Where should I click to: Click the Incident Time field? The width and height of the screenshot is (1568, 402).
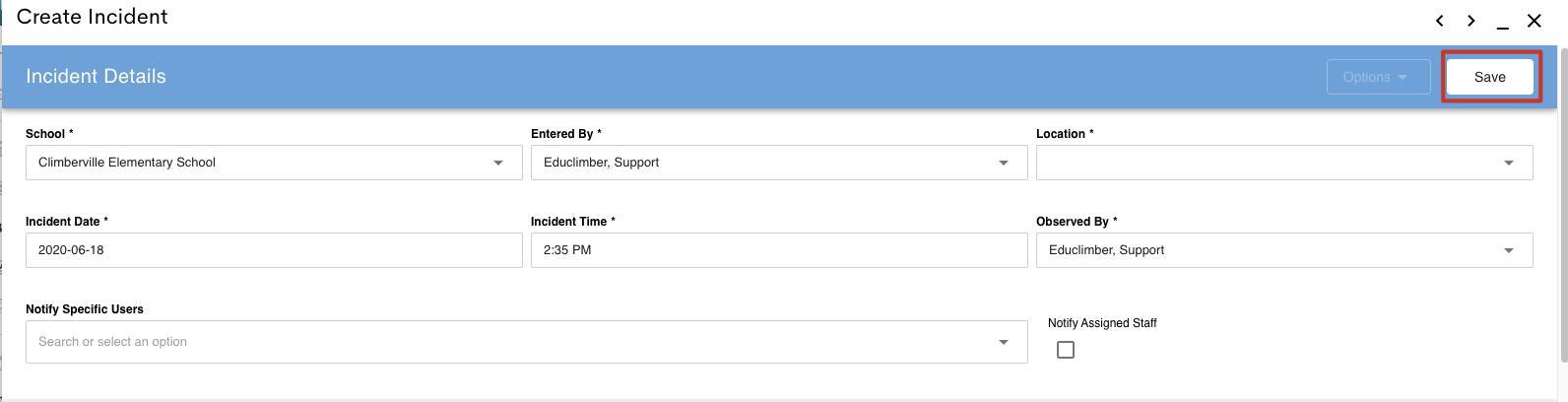[779, 250]
